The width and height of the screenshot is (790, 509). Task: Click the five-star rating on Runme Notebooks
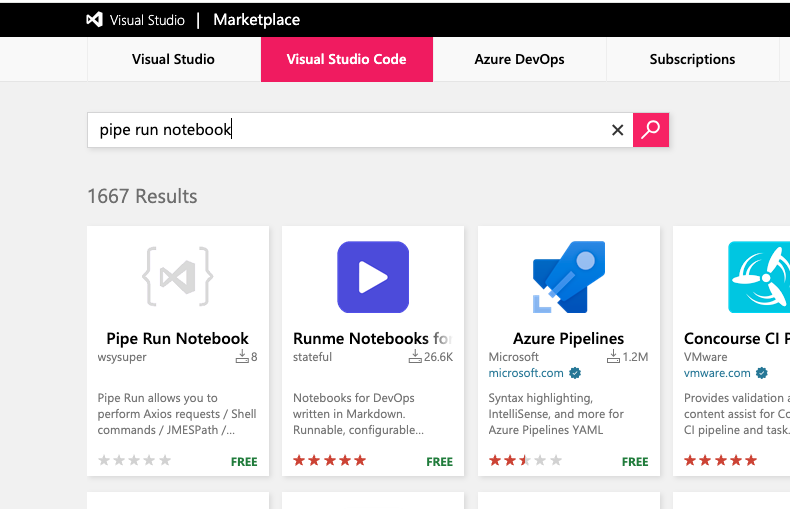pyautogui.click(x=330, y=460)
